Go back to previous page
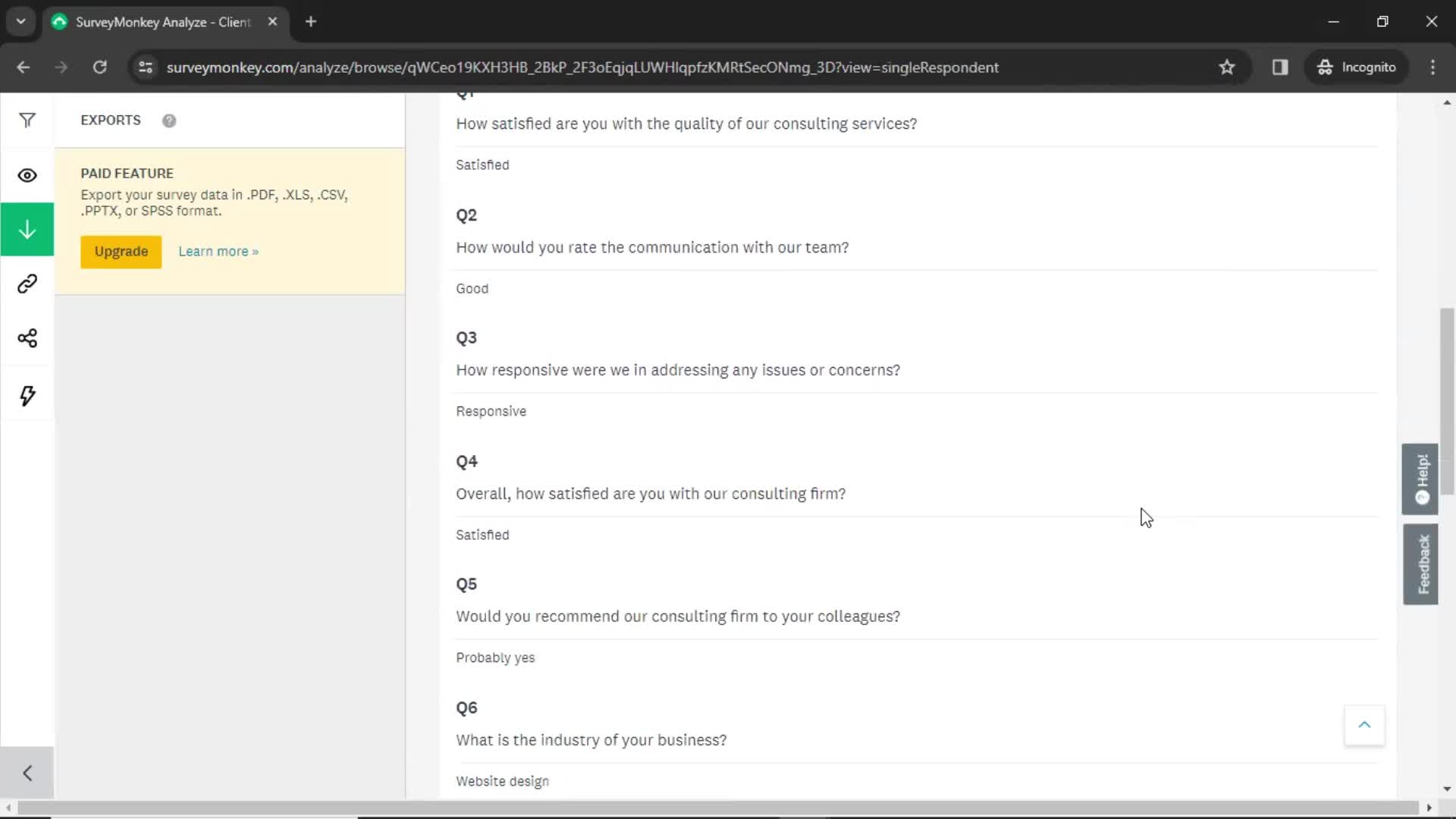 point(24,67)
